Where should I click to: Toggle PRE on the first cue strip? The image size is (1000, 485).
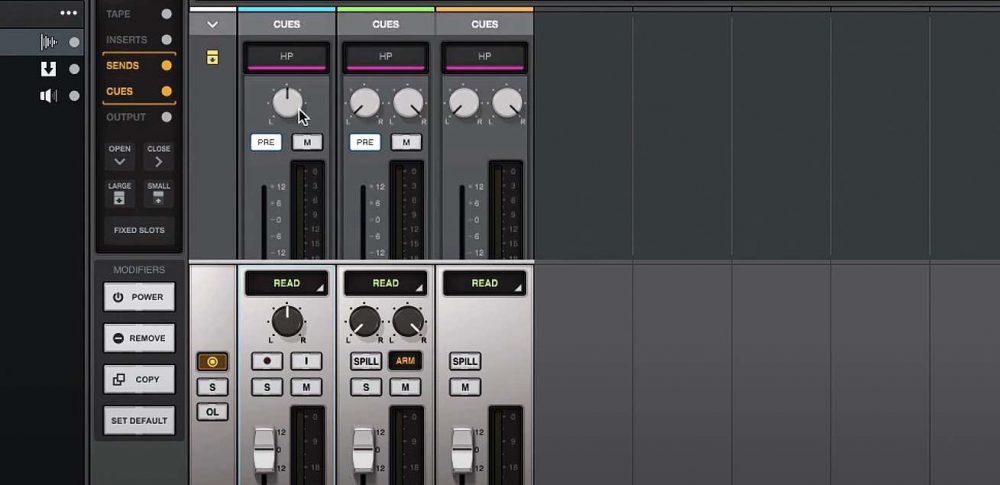pyautogui.click(x=266, y=142)
